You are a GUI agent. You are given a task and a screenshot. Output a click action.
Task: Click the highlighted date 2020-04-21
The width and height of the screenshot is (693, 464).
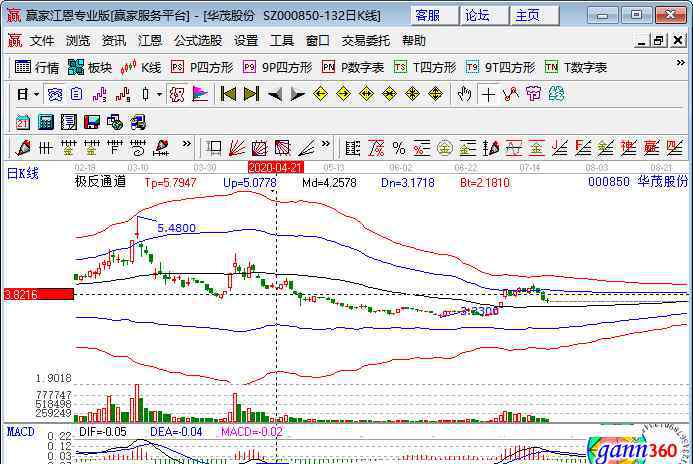pyautogui.click(x=276, y=167)
